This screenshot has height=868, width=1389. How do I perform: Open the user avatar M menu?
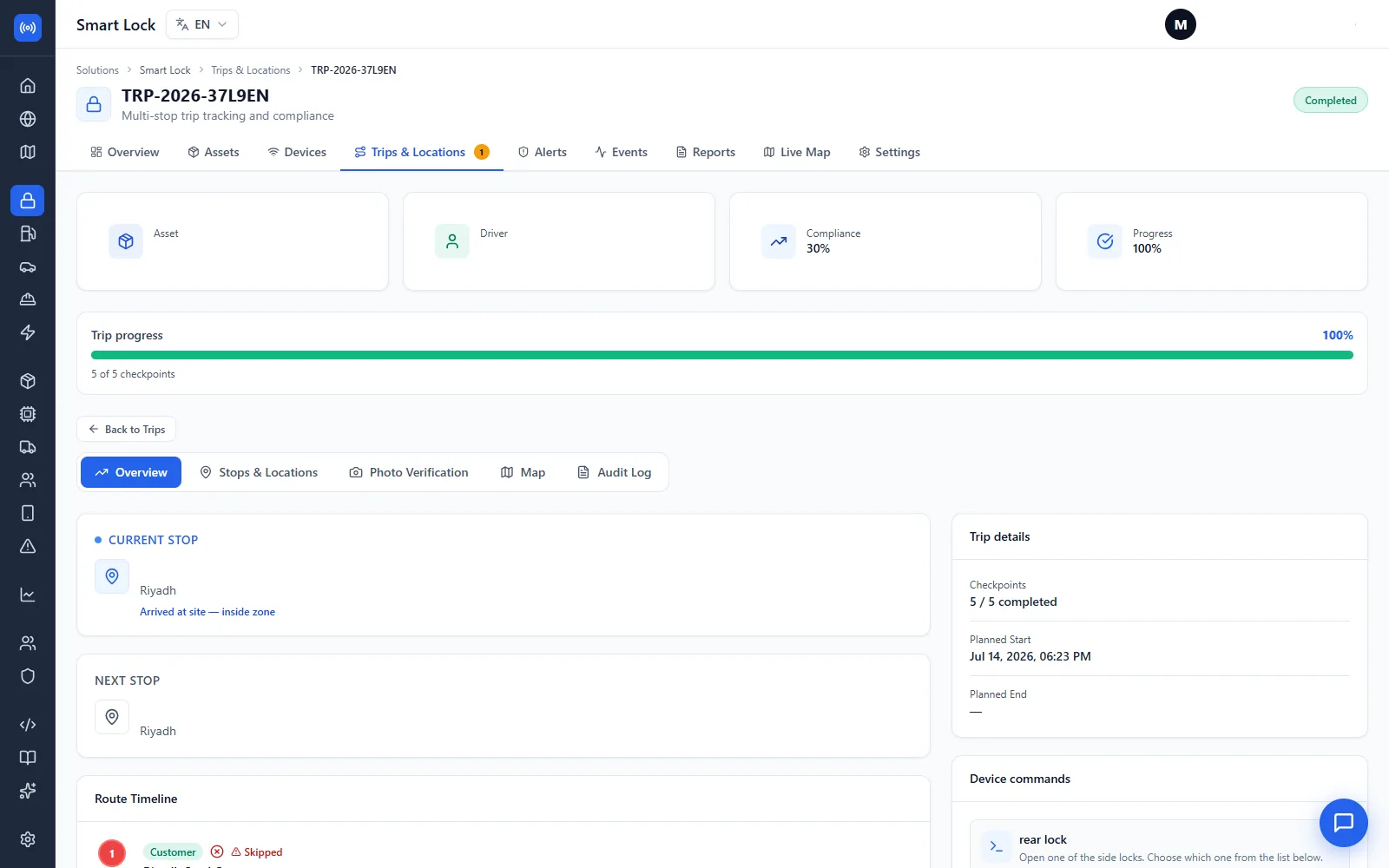(x=1181, y=24)
